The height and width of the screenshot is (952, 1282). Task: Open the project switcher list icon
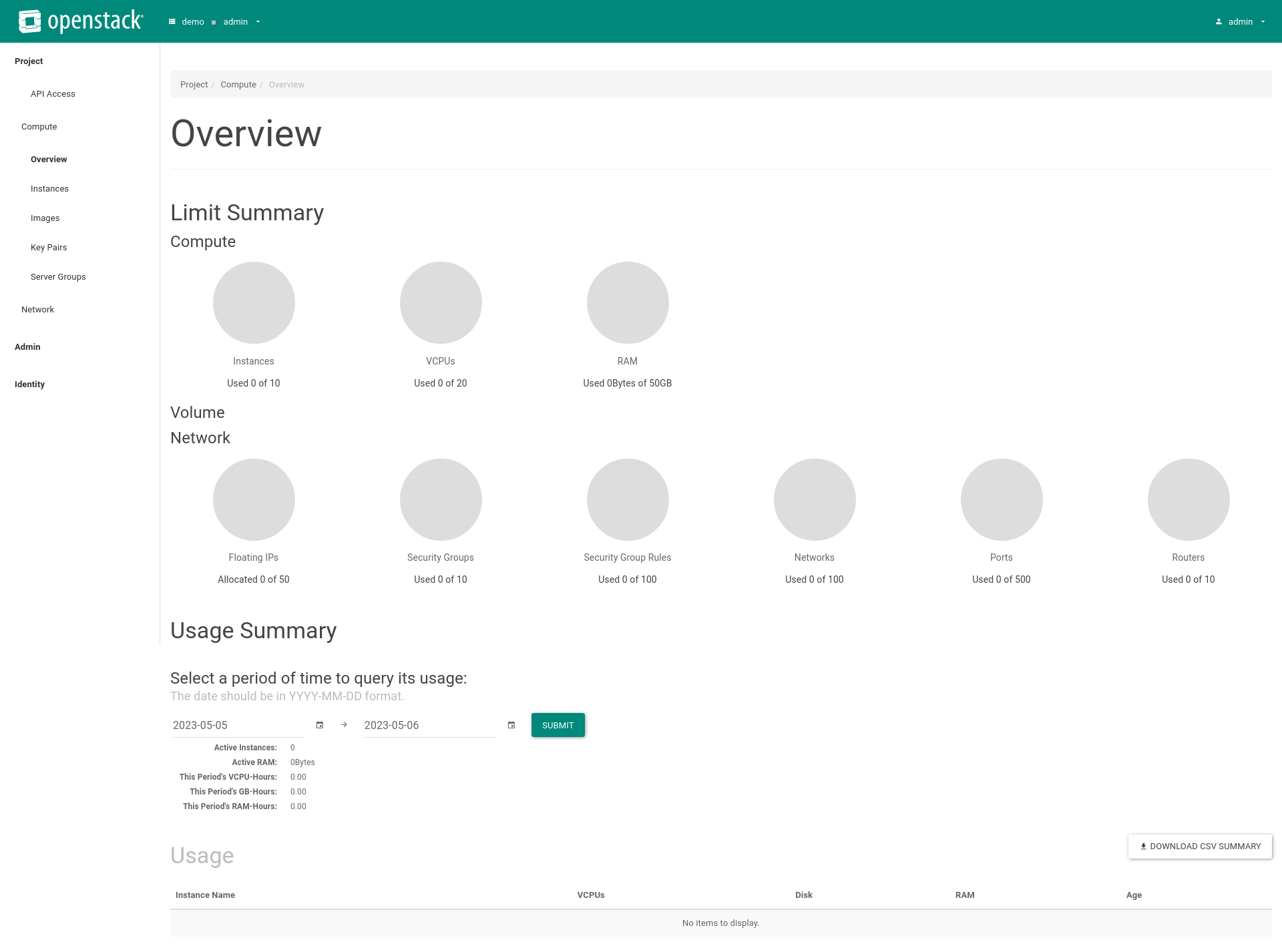[x=172, y=21]
